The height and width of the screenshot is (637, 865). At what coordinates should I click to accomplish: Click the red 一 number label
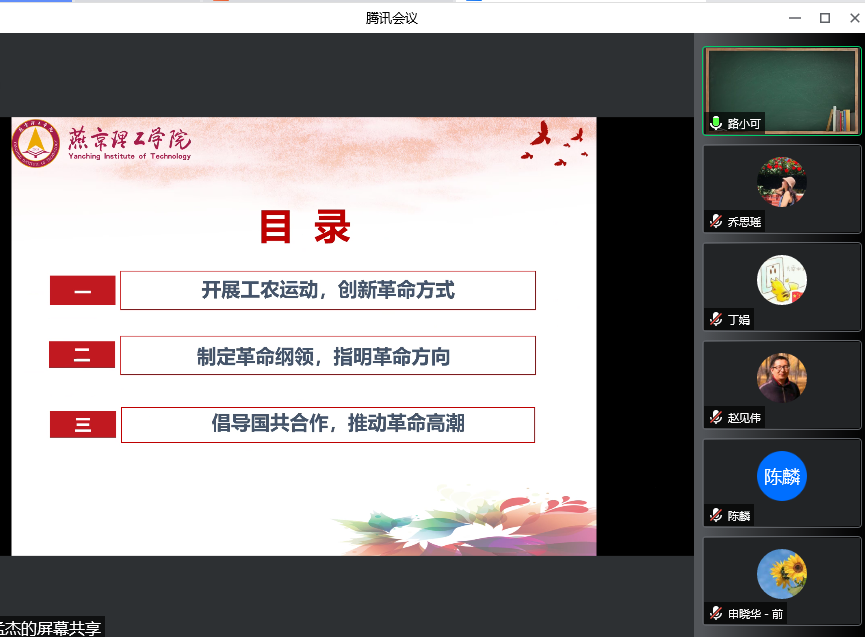[x=82, y=291]
